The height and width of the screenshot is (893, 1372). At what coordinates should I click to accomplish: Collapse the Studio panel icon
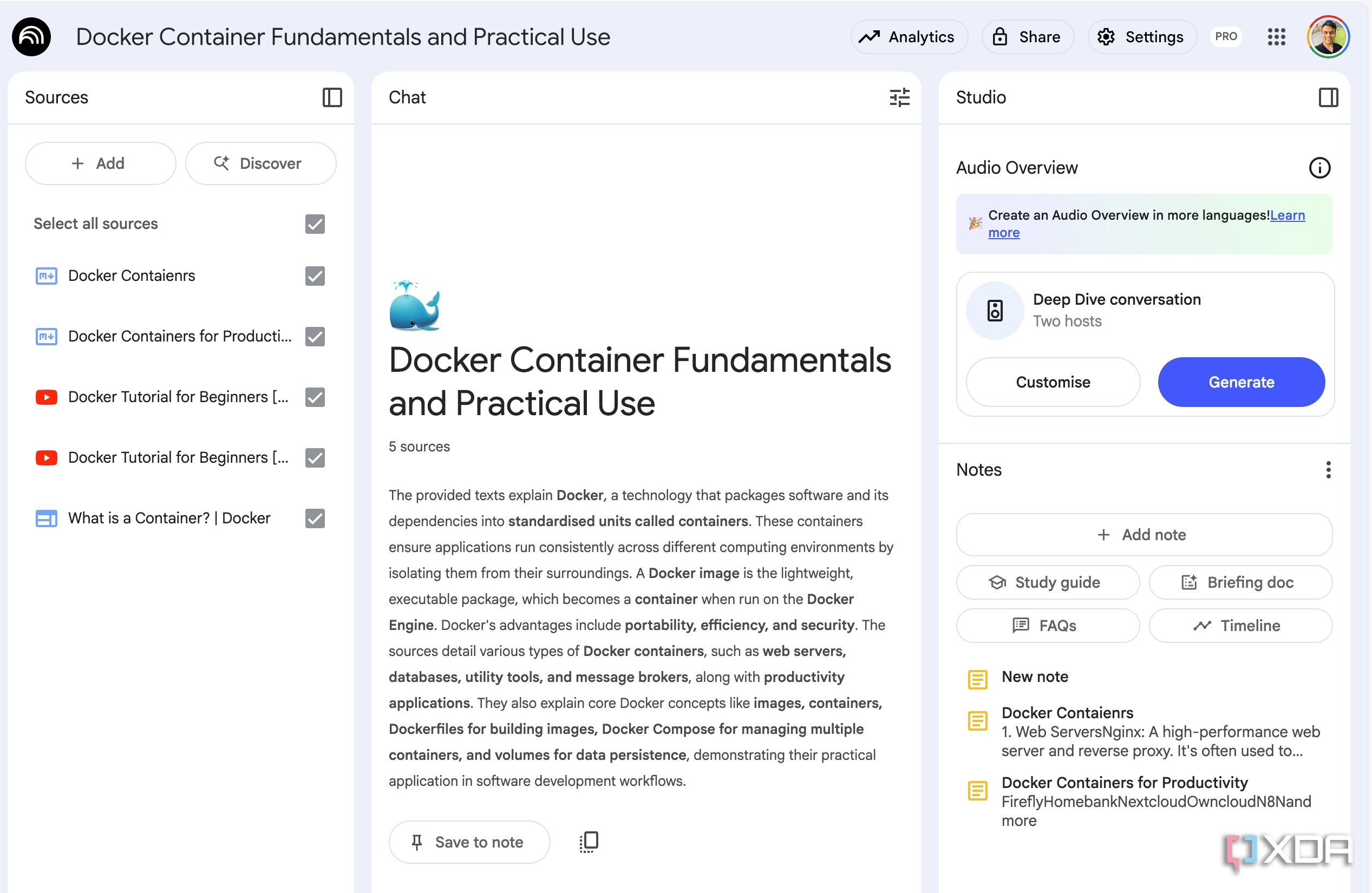pyautogui.click(x=1328, y=97)
